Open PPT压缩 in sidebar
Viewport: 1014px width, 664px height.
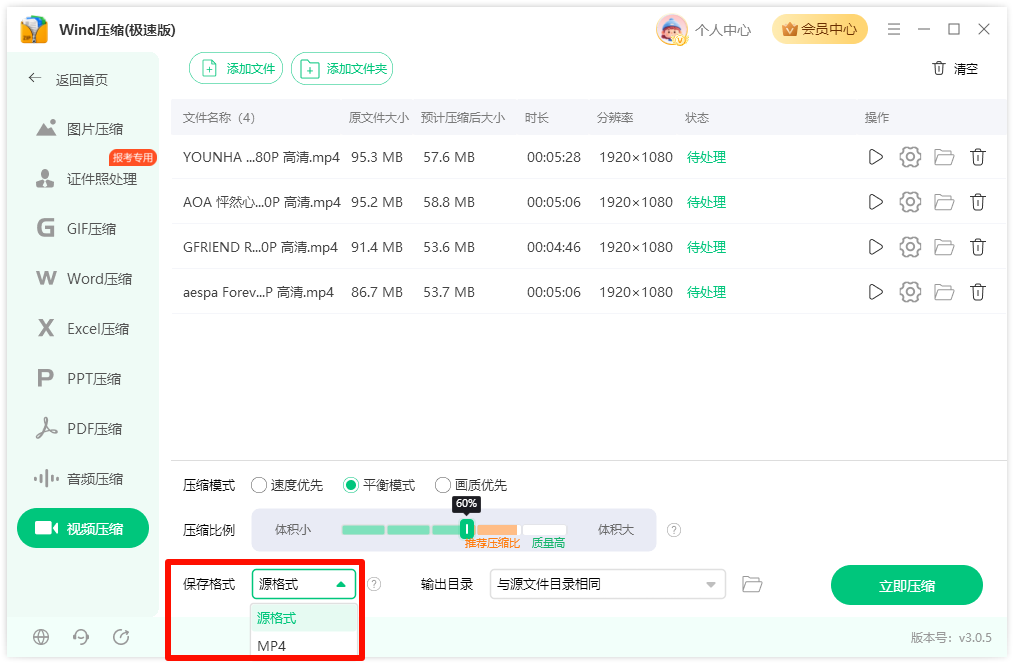point(79,379)
